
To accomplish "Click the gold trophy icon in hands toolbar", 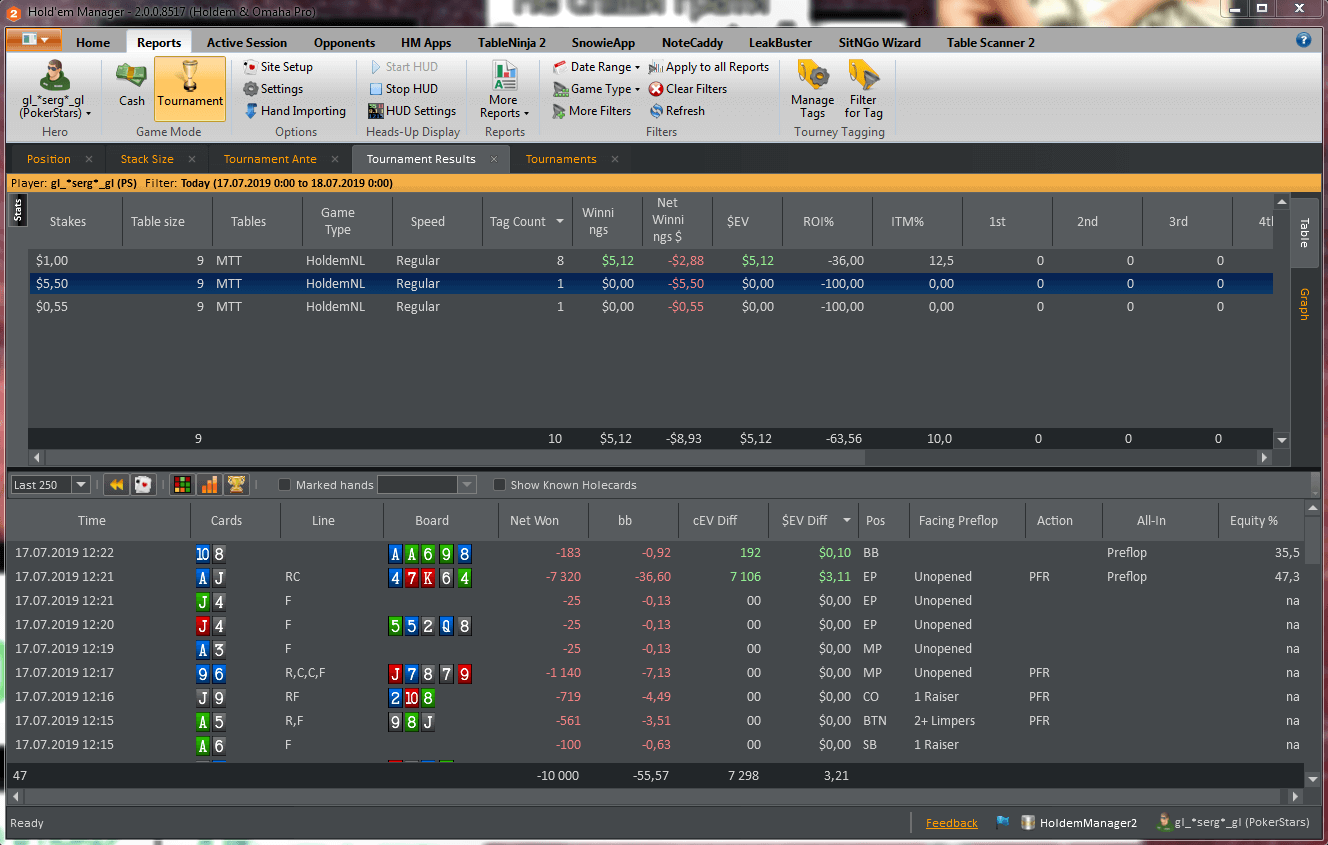I will click(x=236, y=485).
